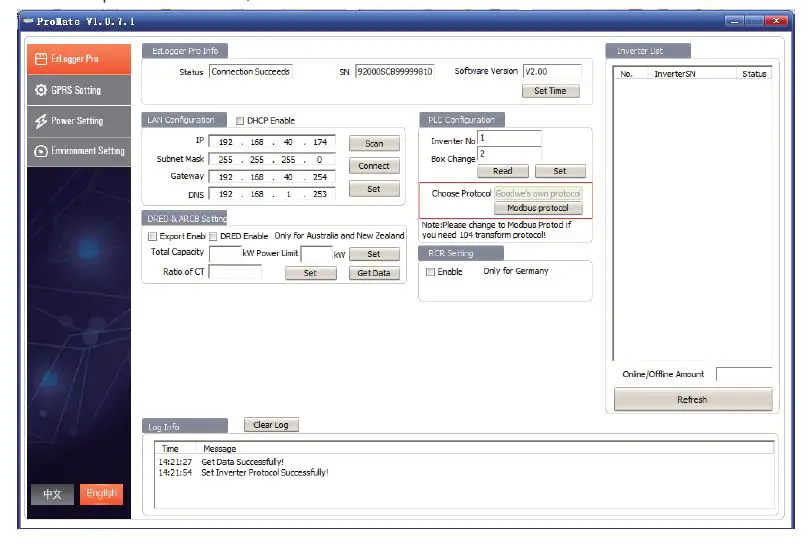Minimize the ProMate window
This screenshot has width=809, height=558.
pyautogui.click(x=734, y=21)
